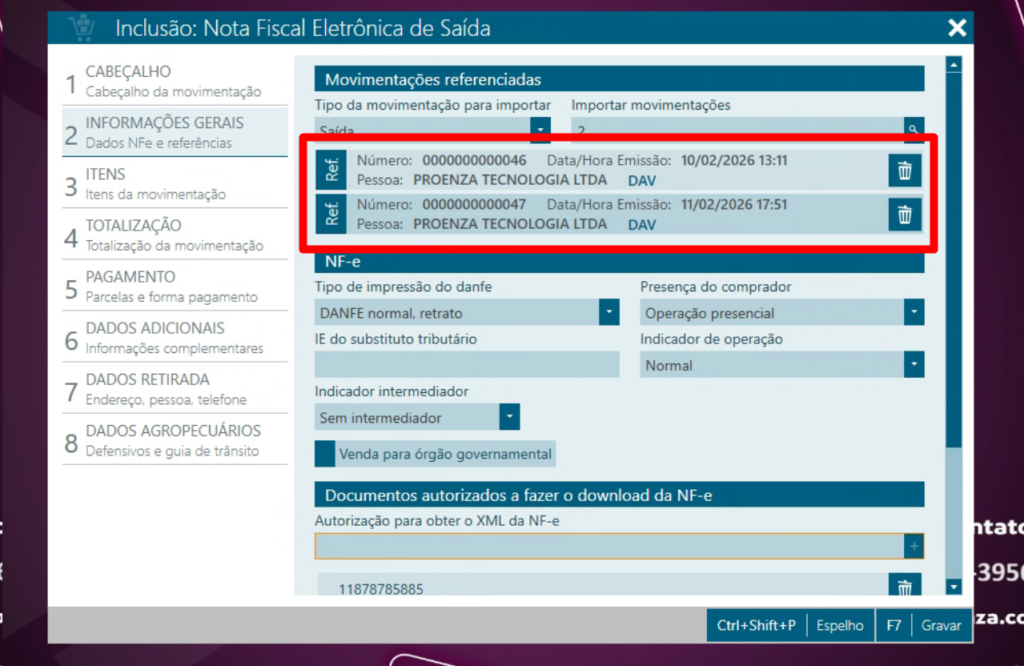The image size is (1024, 666).
Task: Click the search icon in Importar movimentações
Action: point(913,130)
